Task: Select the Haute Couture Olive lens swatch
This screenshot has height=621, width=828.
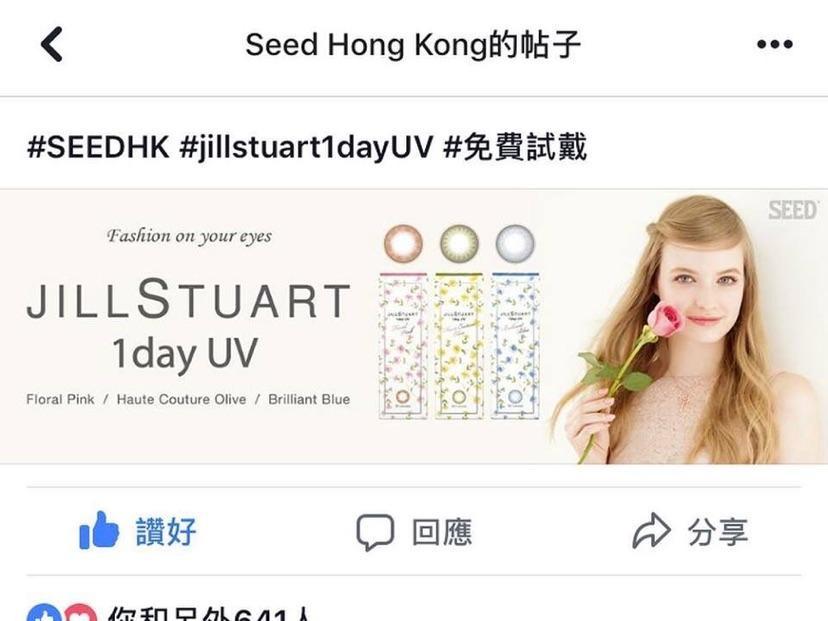Action: click(459, 243)
